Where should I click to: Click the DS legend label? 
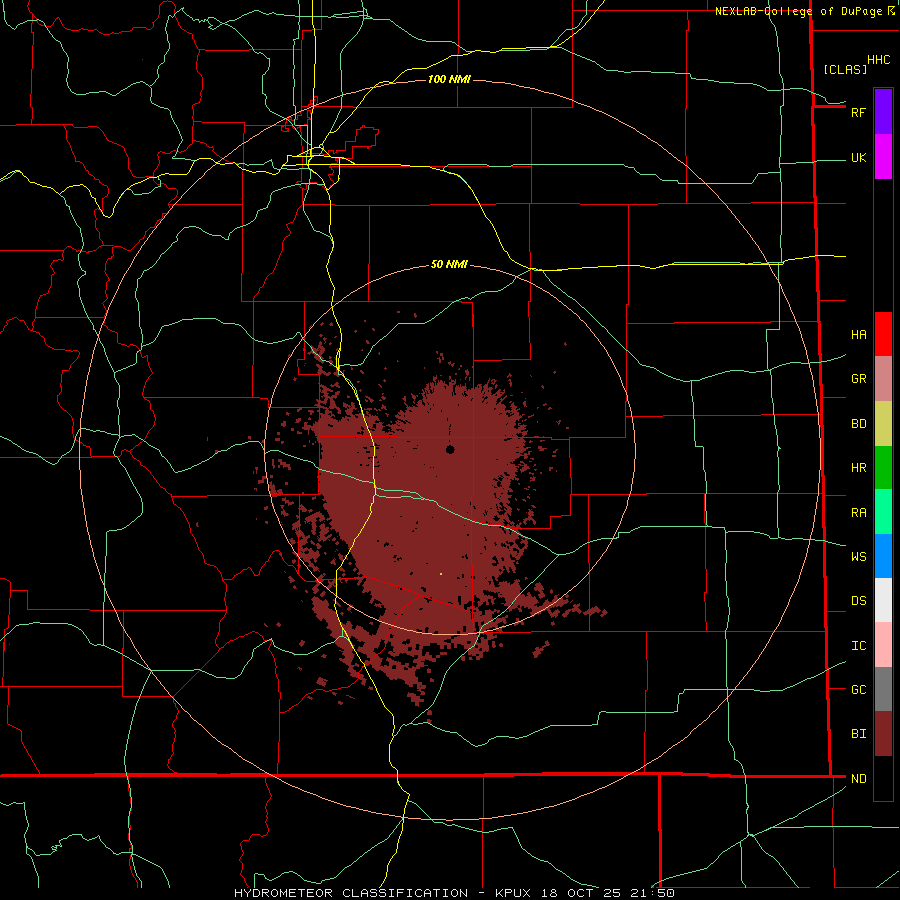(x=858, y=601)
